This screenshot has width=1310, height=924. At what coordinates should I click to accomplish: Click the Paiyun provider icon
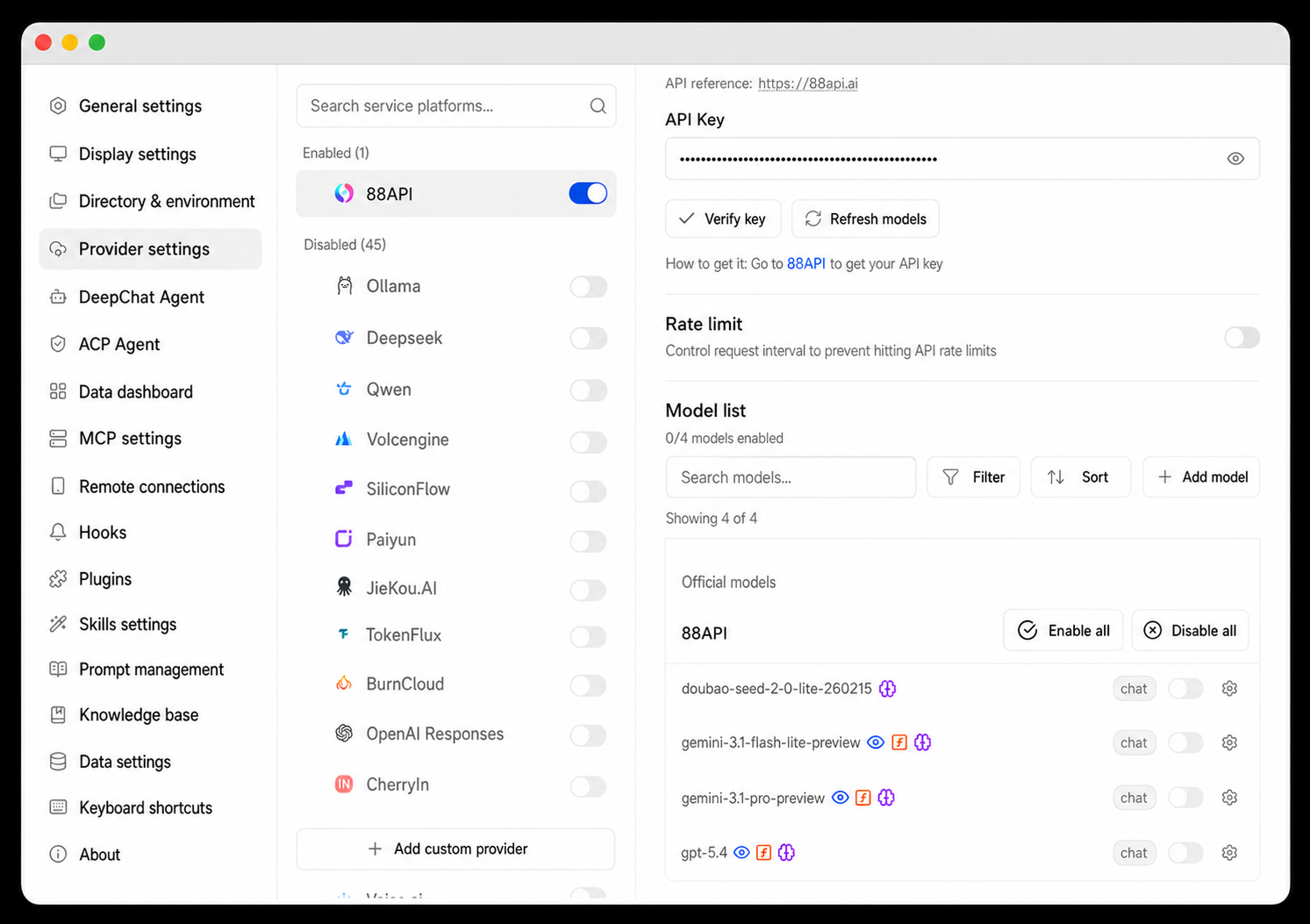[344, 539]
